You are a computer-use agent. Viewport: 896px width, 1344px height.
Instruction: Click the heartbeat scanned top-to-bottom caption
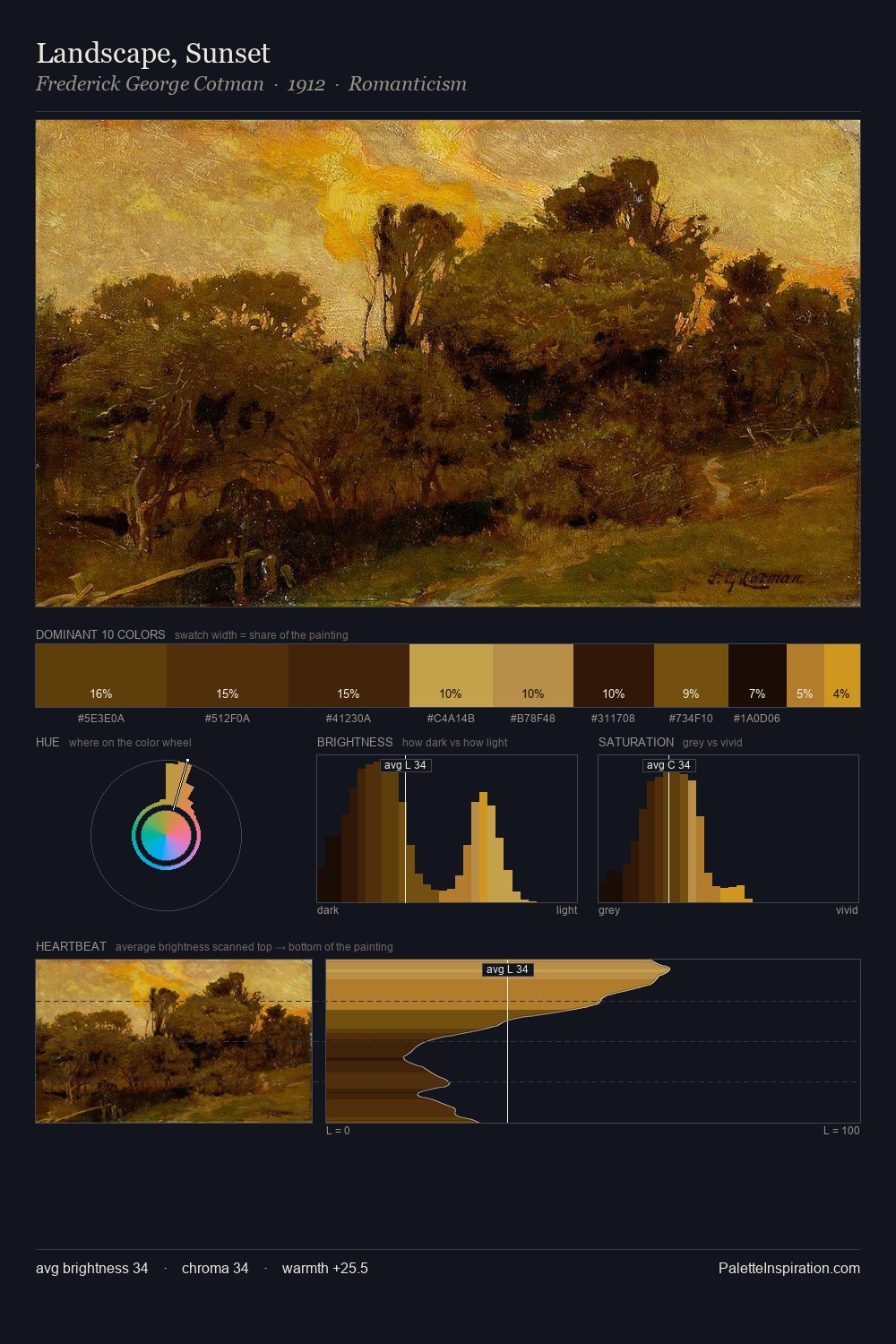click(x=254, y=947)
